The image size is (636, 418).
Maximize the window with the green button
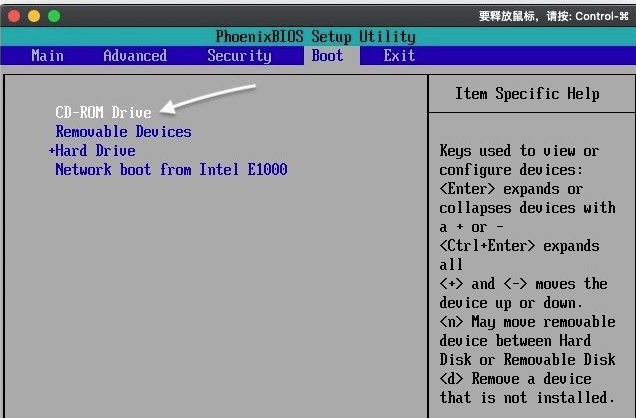coord(53,16)
